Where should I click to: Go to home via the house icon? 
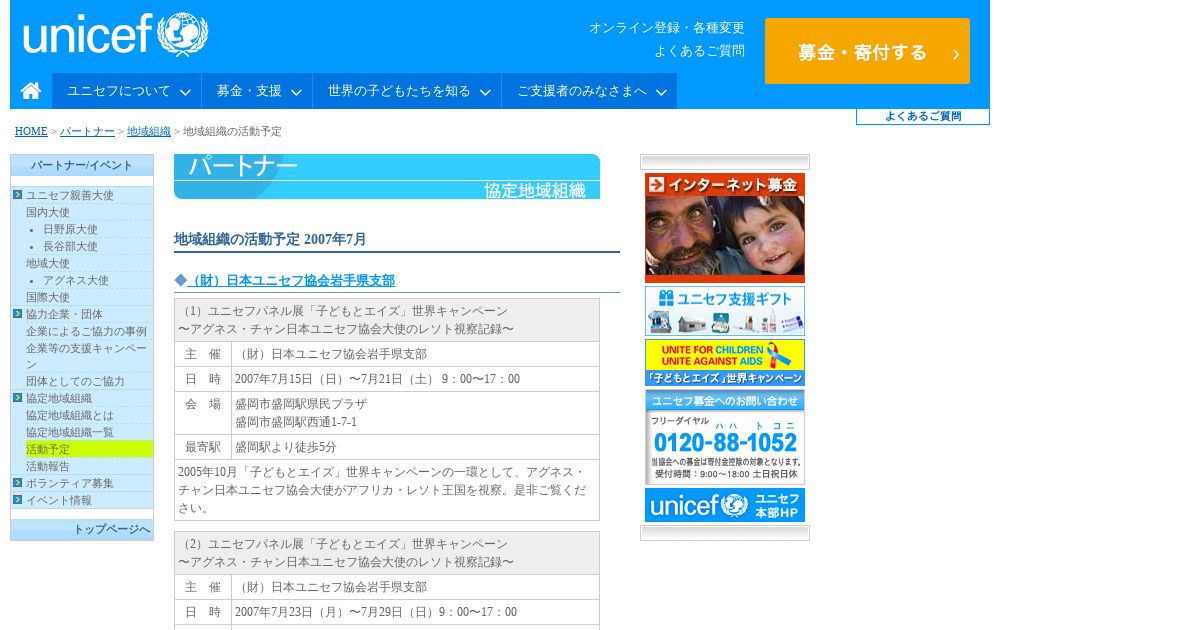(31, 91)
